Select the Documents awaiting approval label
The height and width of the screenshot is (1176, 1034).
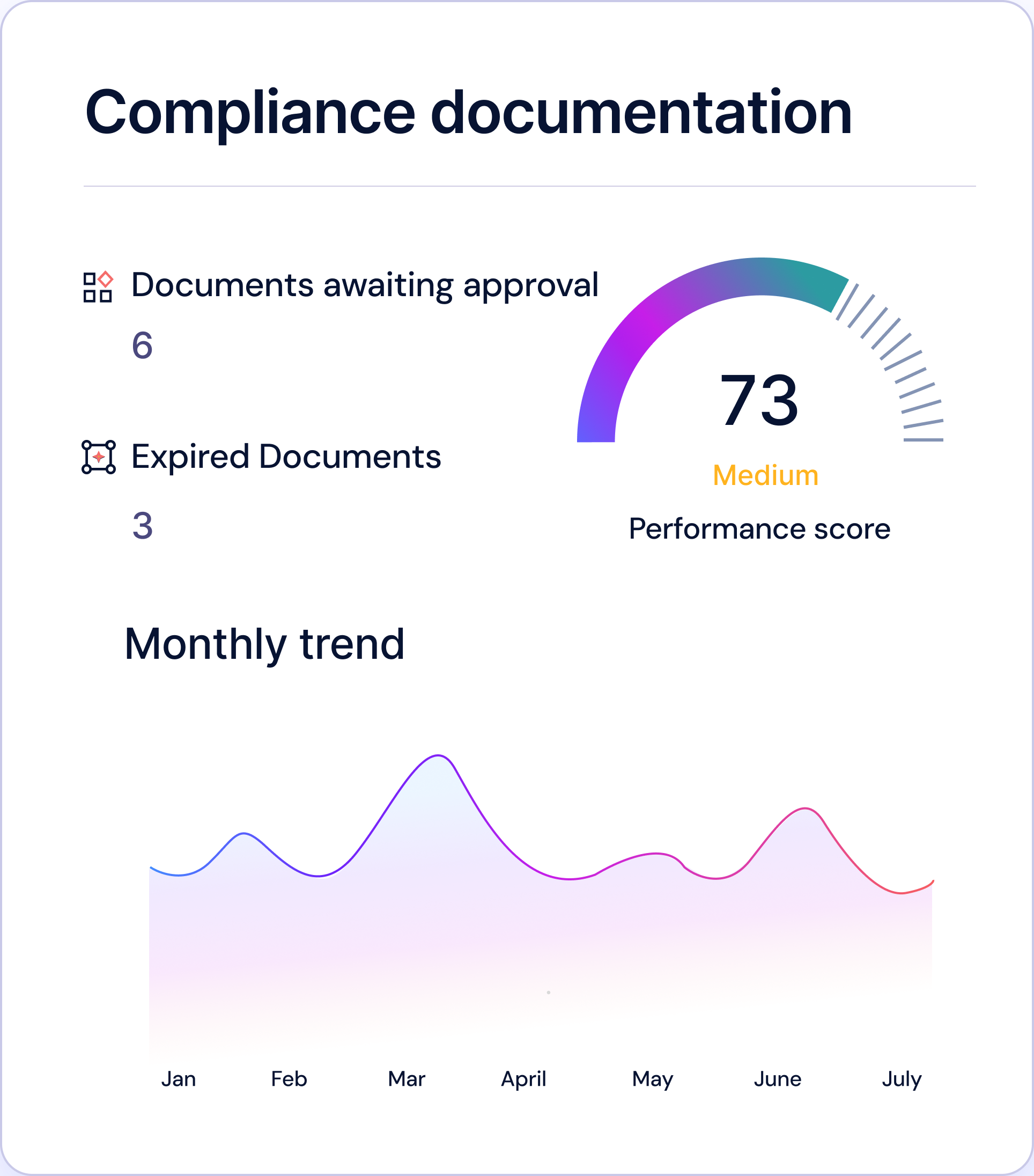pos(365,285)
